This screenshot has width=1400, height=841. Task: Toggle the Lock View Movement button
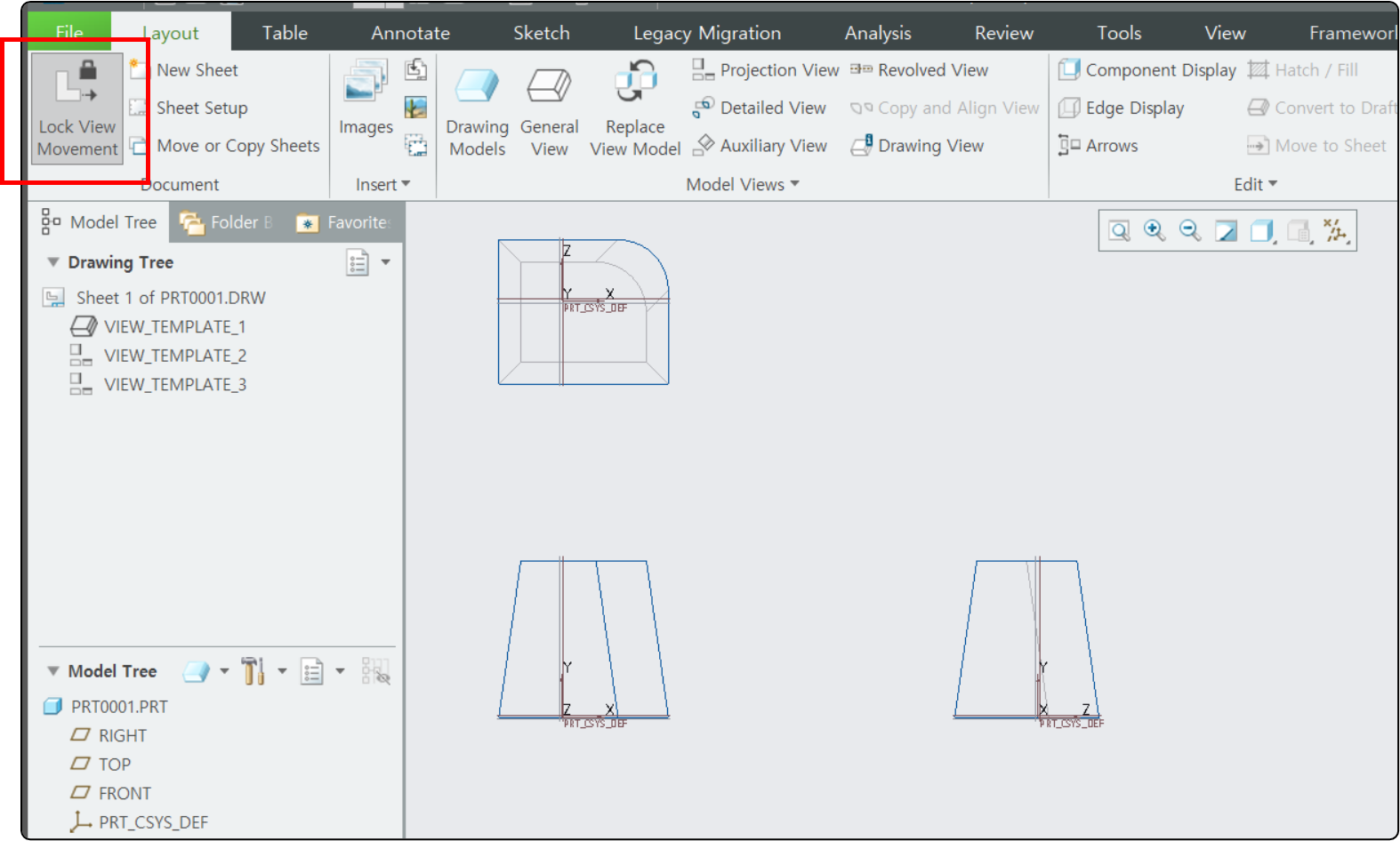click(77, 108)
